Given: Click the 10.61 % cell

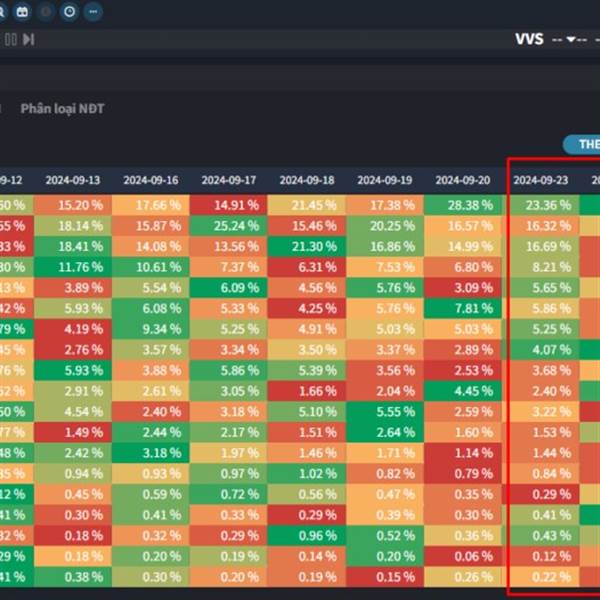Looking at the screenshot, I should (x=151, y=267).
